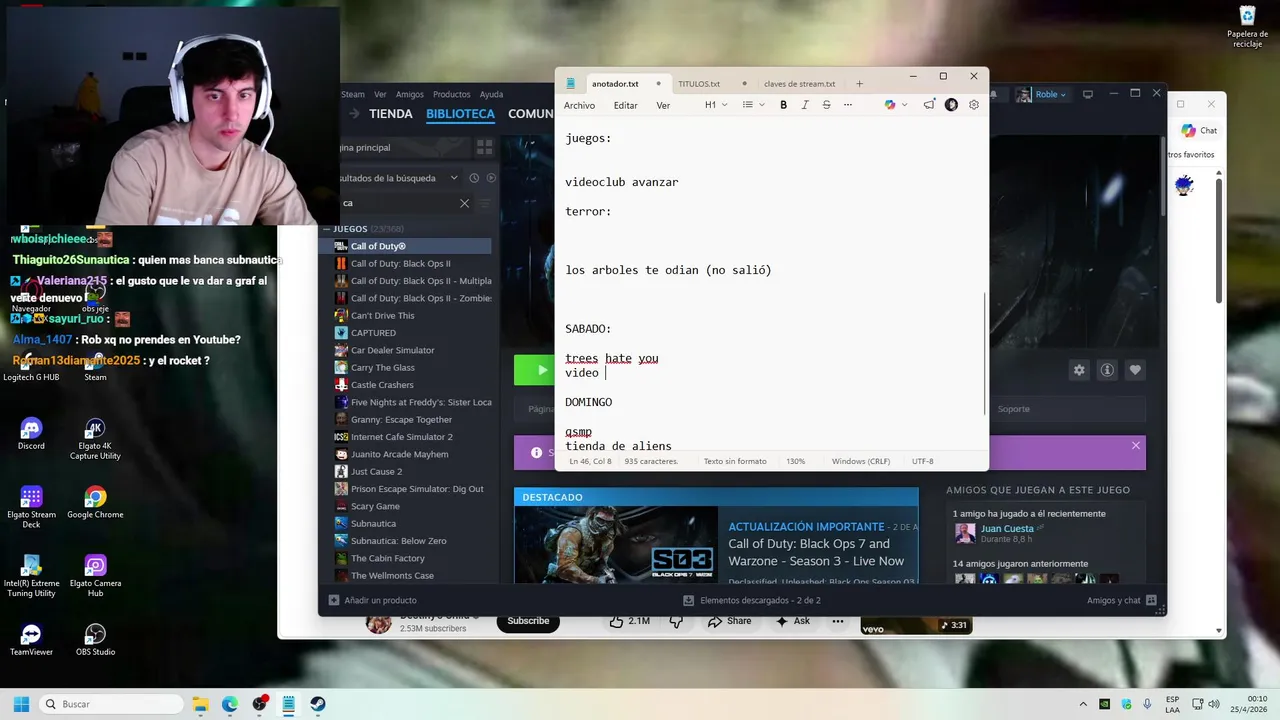Open Steam's BIBLIOTECA section
Viewport: 1280px width, 720px height.
coord(460,114)
